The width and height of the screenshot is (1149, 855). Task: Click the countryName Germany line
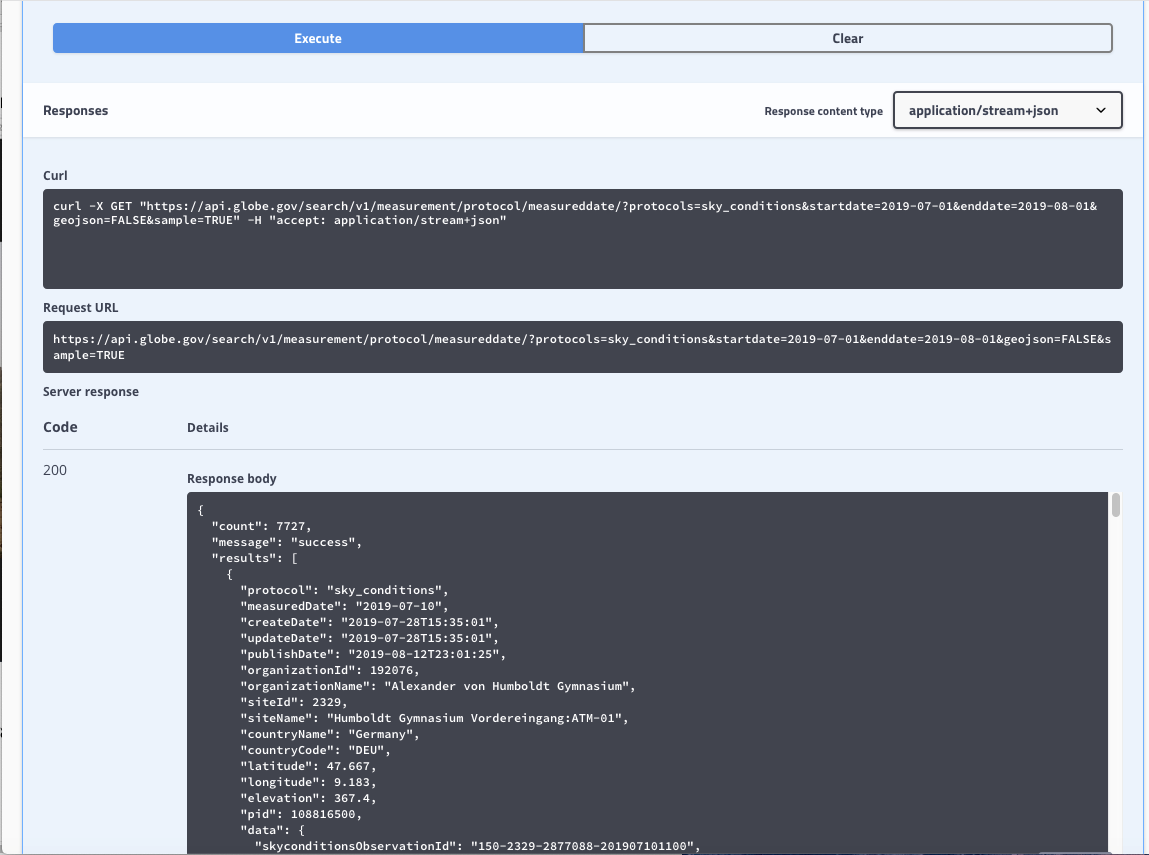(330, 734)
